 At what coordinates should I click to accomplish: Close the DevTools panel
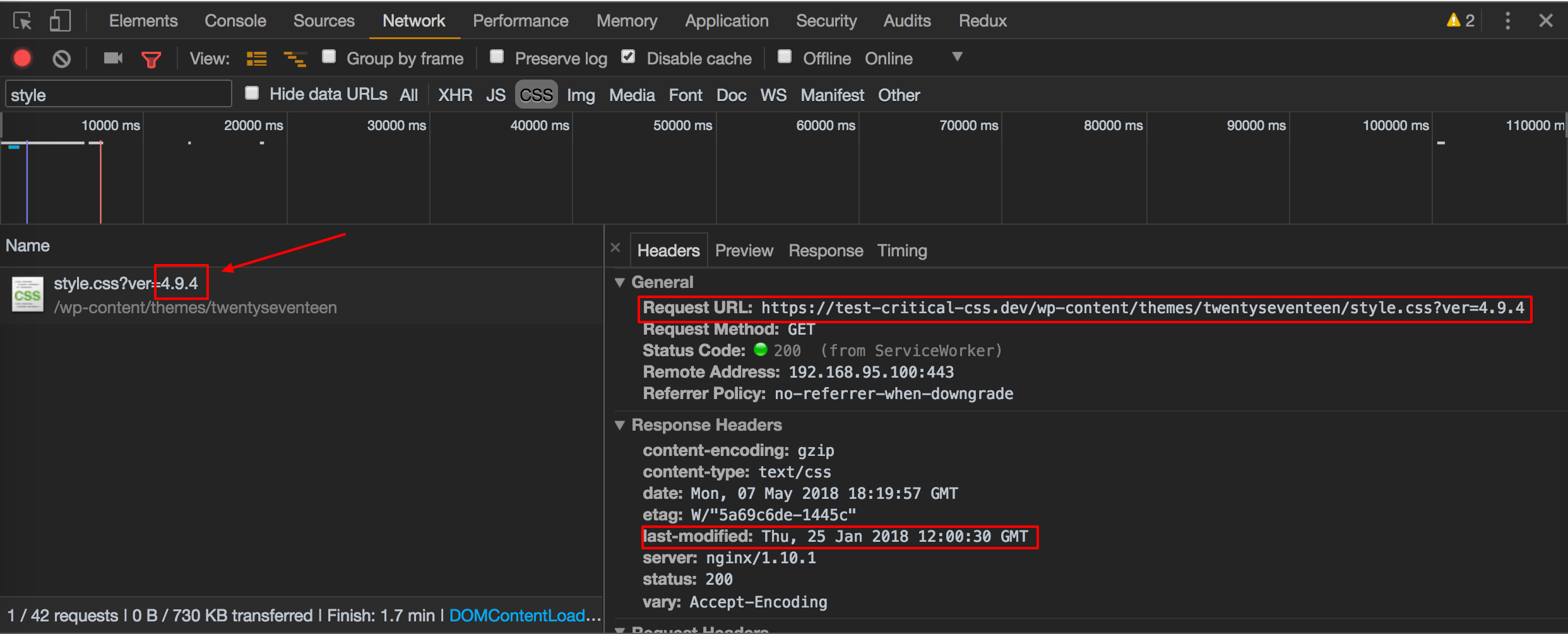pos(1546,21)
